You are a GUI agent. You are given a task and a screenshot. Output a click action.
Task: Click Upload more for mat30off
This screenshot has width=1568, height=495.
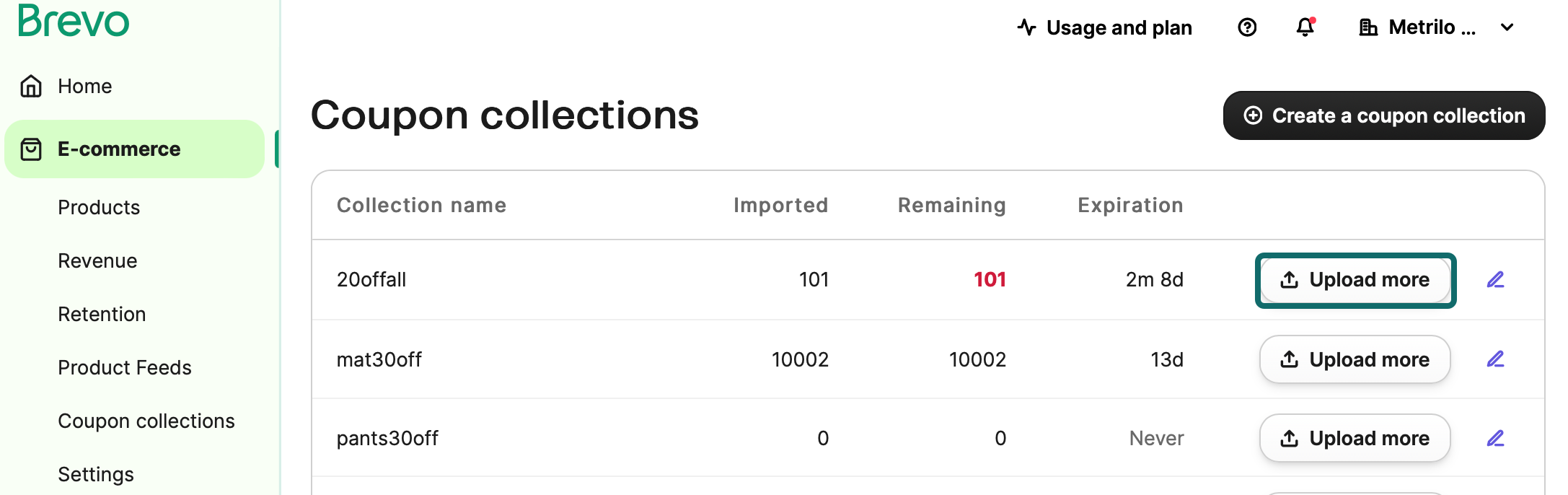1355,359
